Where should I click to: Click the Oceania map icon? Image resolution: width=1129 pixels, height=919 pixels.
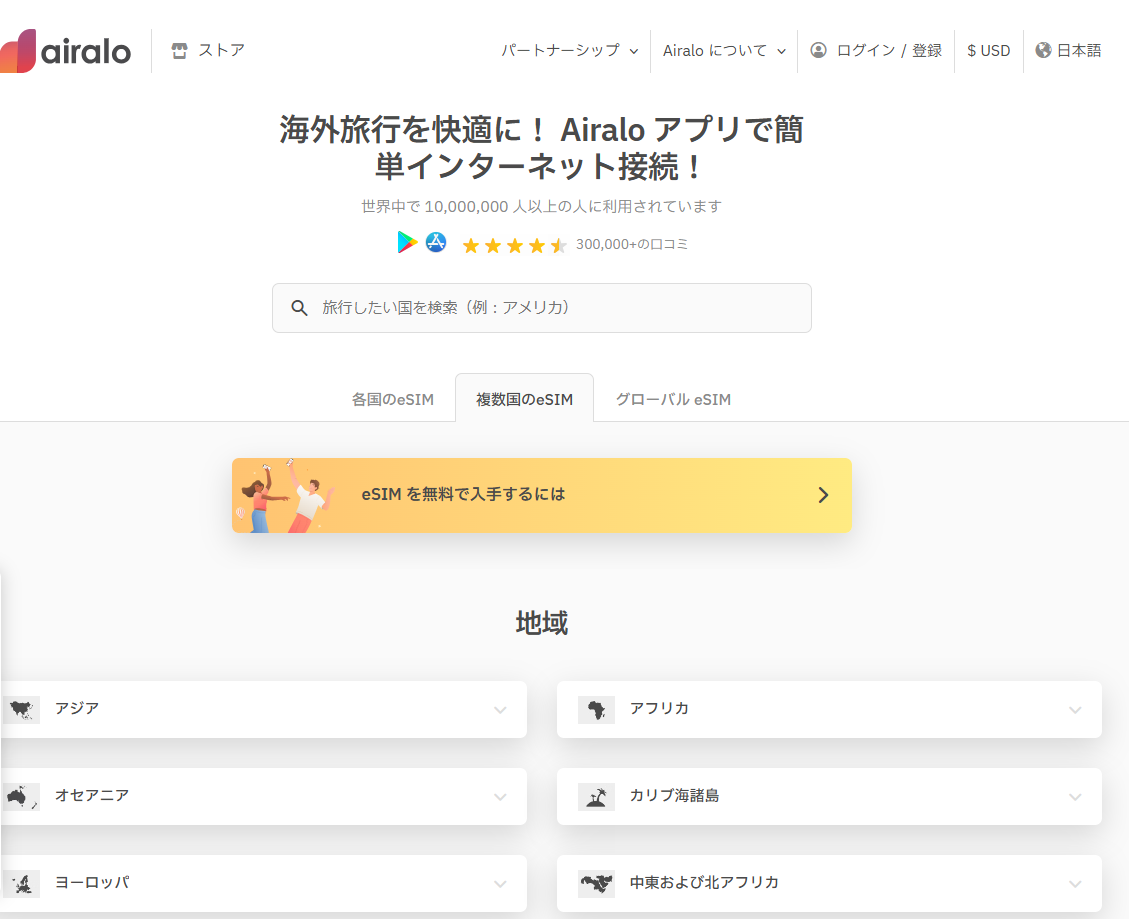click(21, 797)
